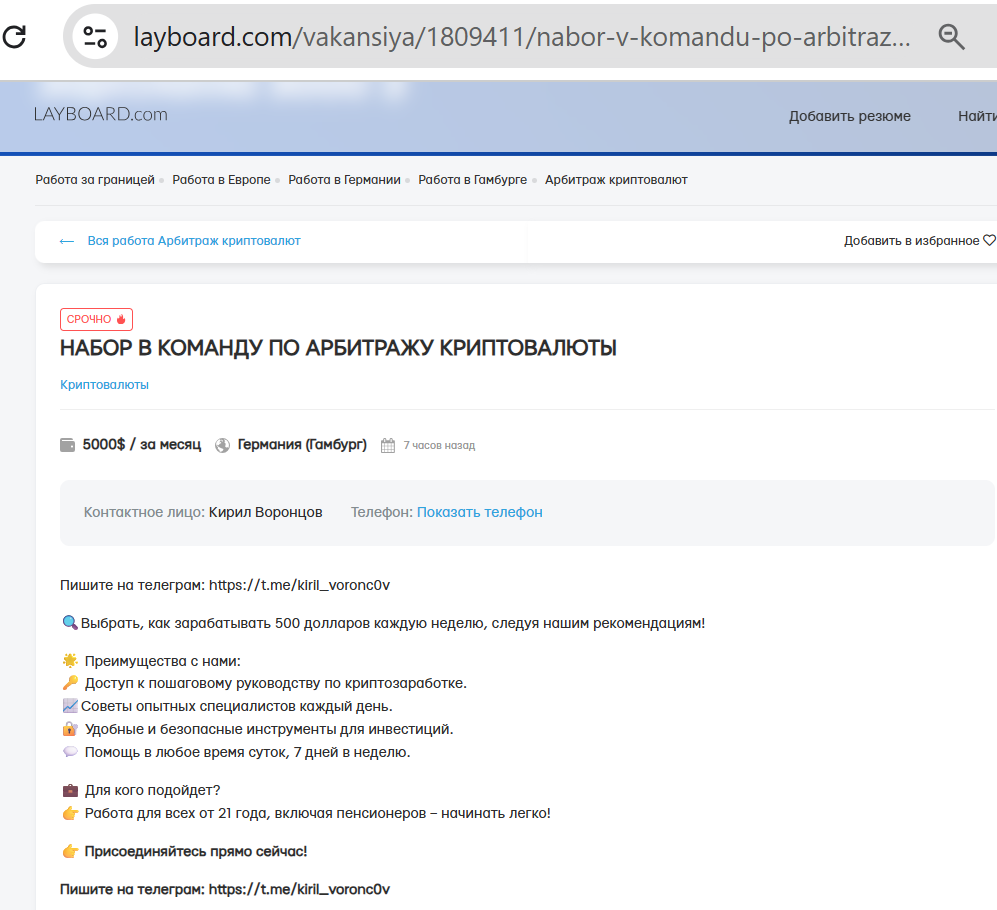Click the red back arrow icon
997x910 pixels.
point(67,241)
